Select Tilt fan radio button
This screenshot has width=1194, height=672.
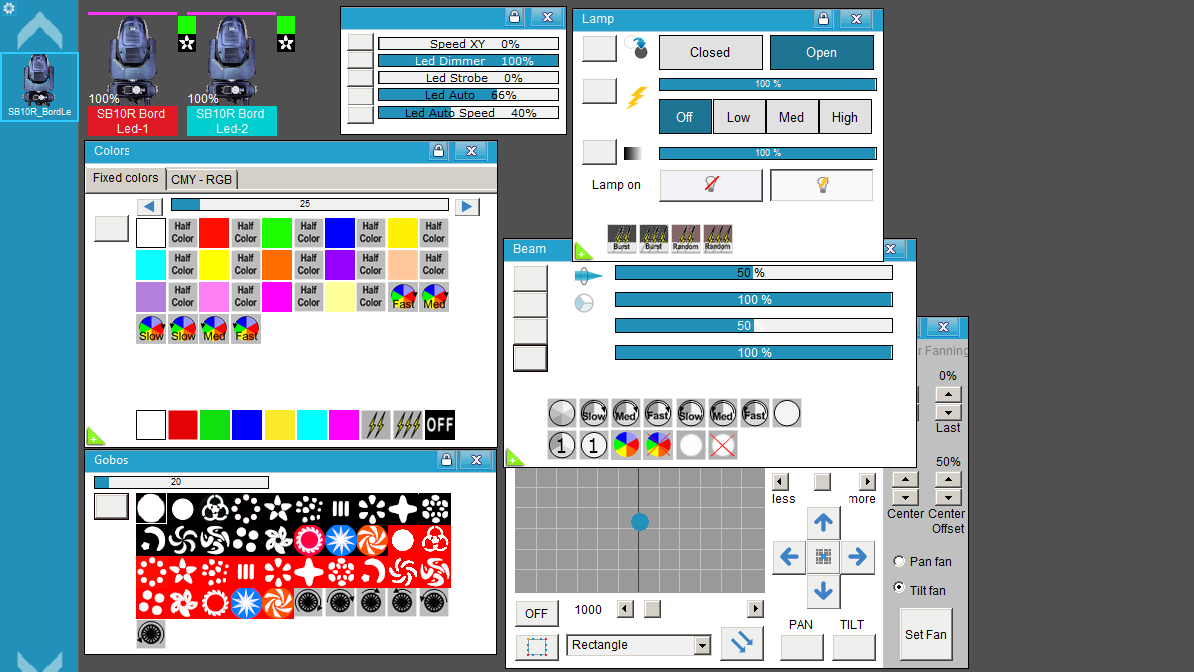899,587
